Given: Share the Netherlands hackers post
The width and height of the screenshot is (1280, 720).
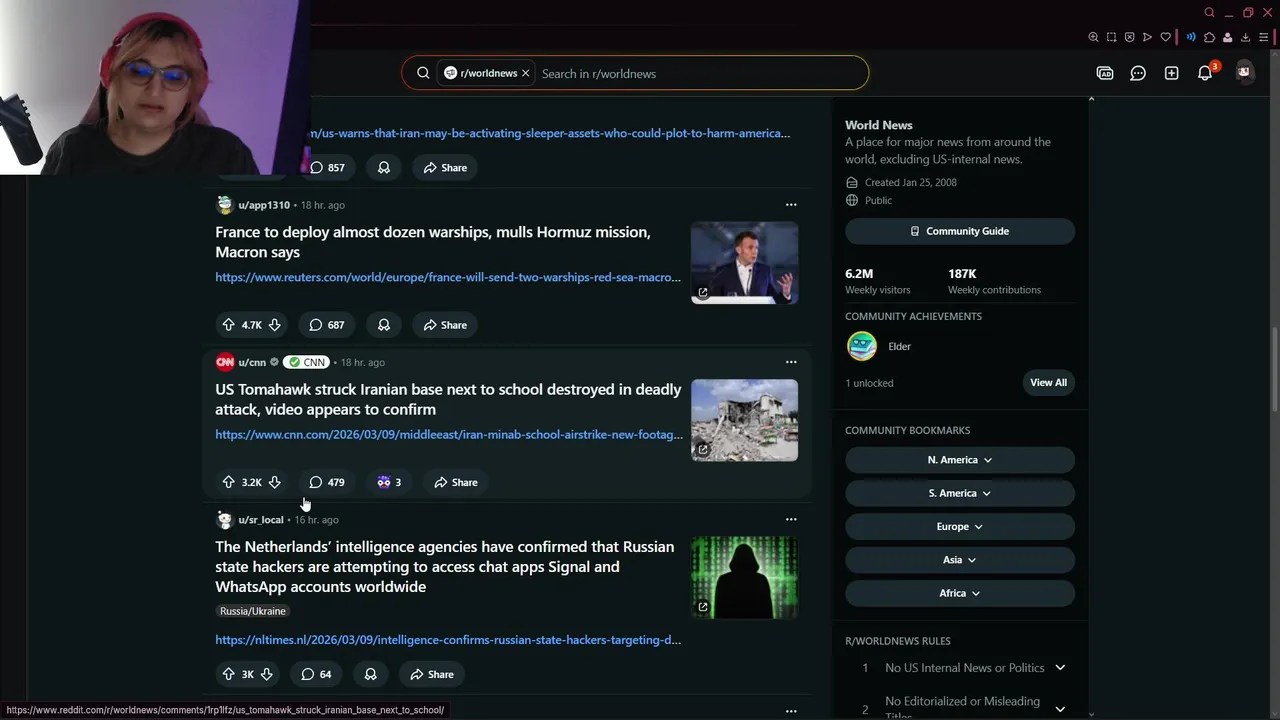Looking at the screenshot, I should [432, 674].
